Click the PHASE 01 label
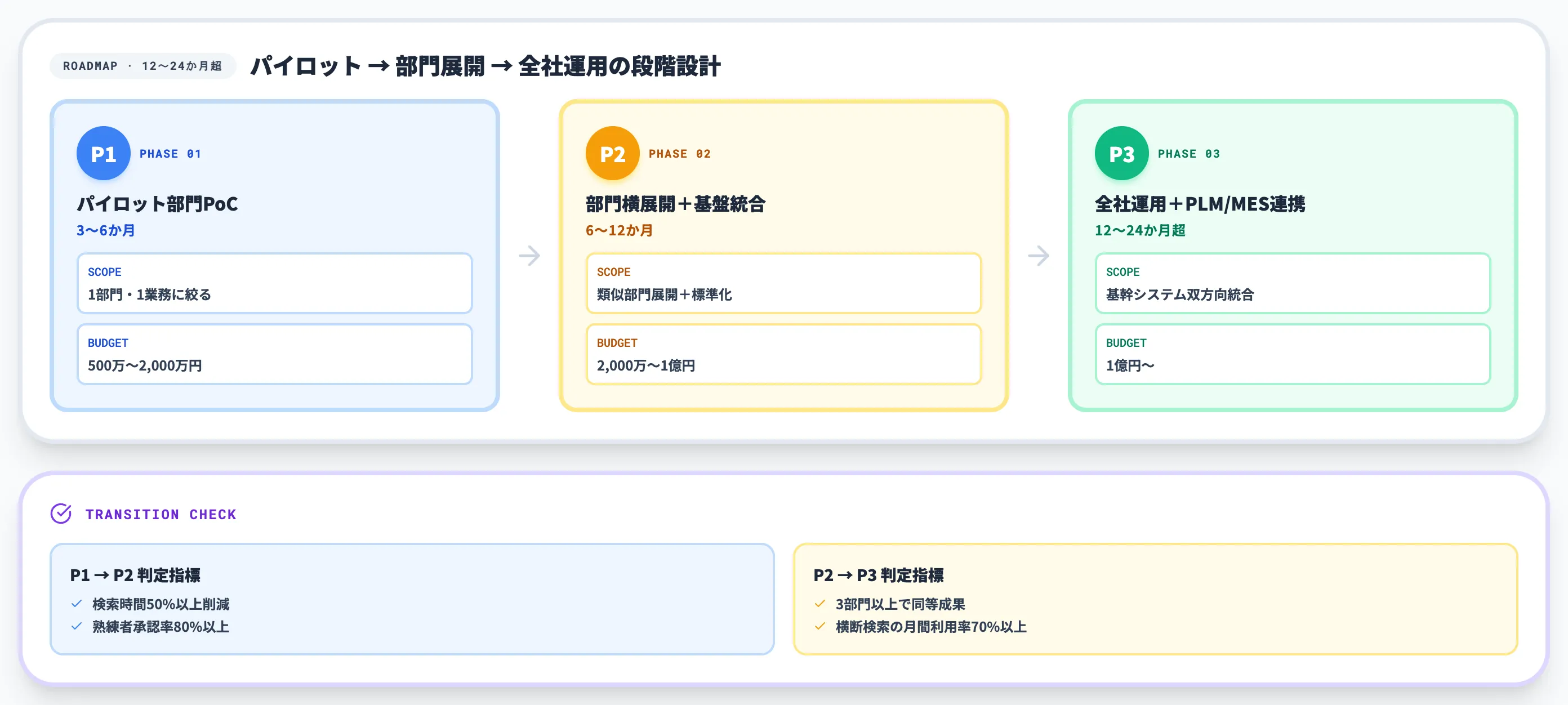 click(171, 153)
